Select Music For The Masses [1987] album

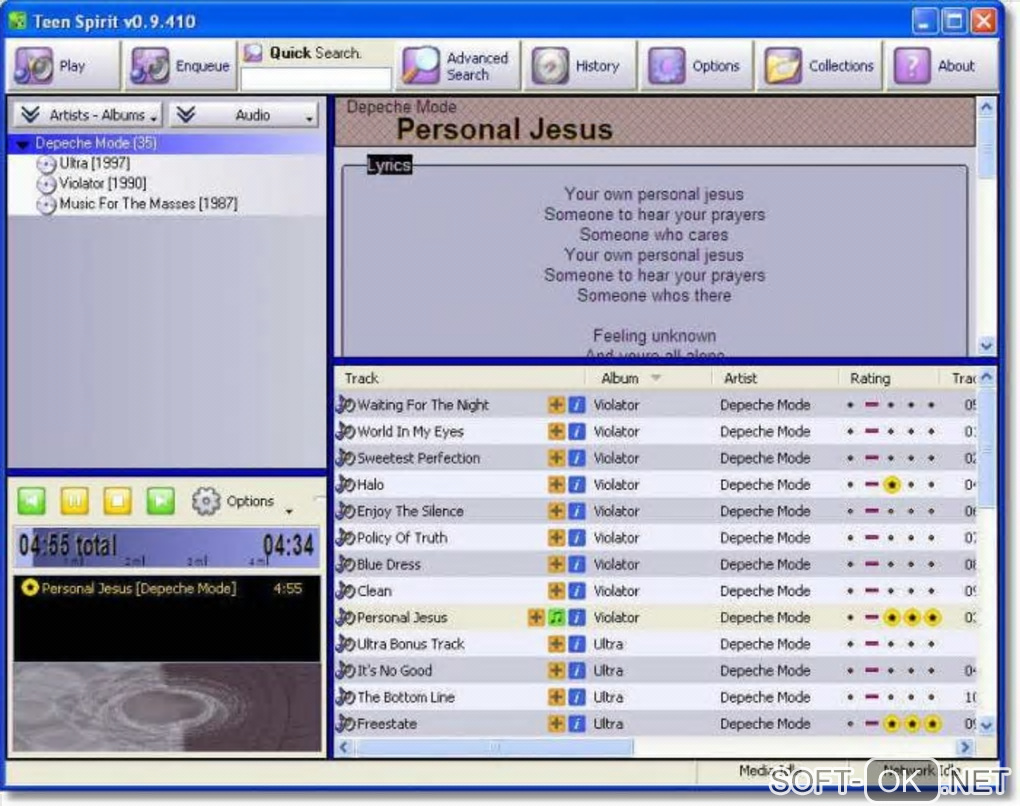click(148, 204)
